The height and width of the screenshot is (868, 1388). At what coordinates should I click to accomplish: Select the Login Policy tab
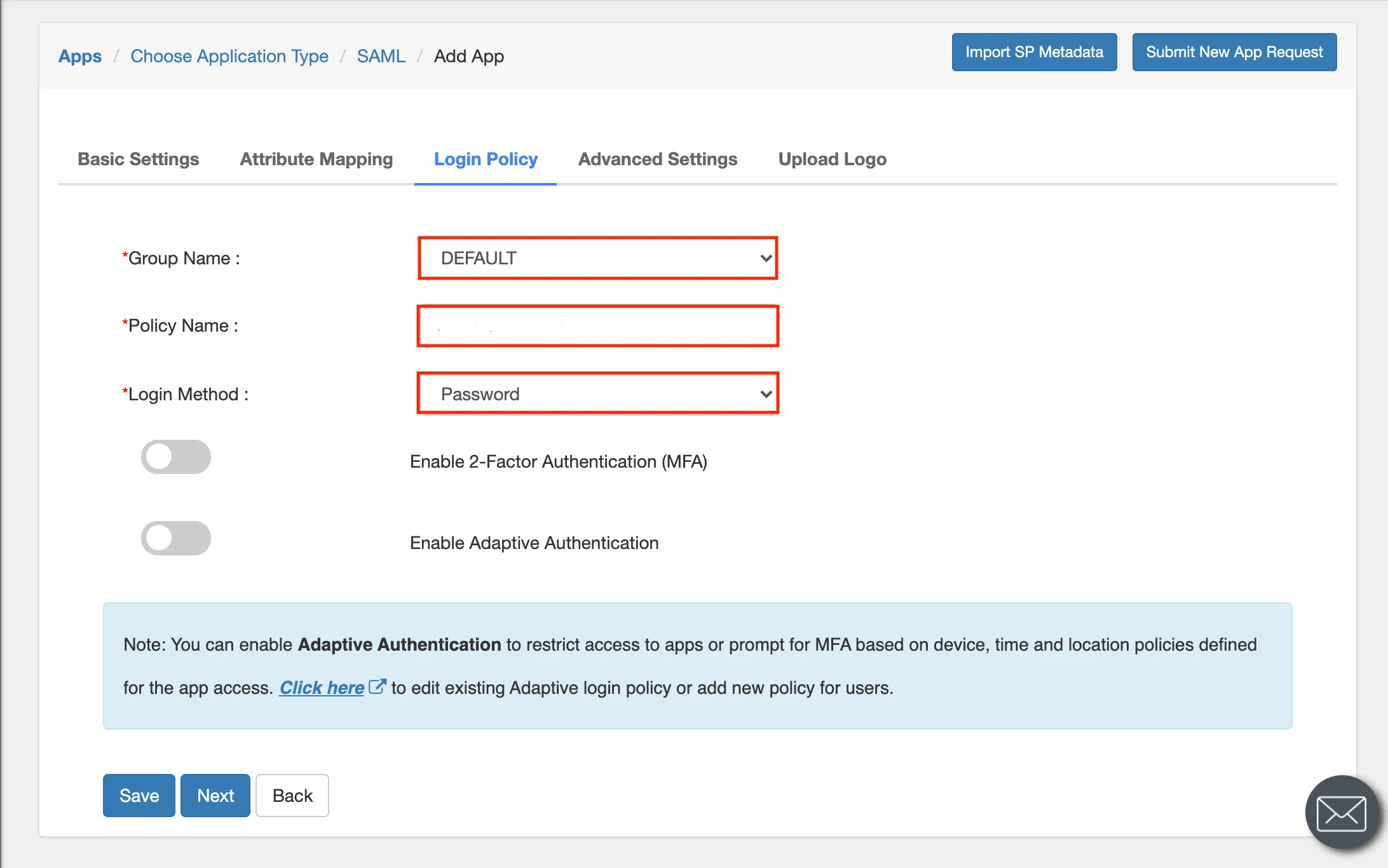click(x=486, y=159)
